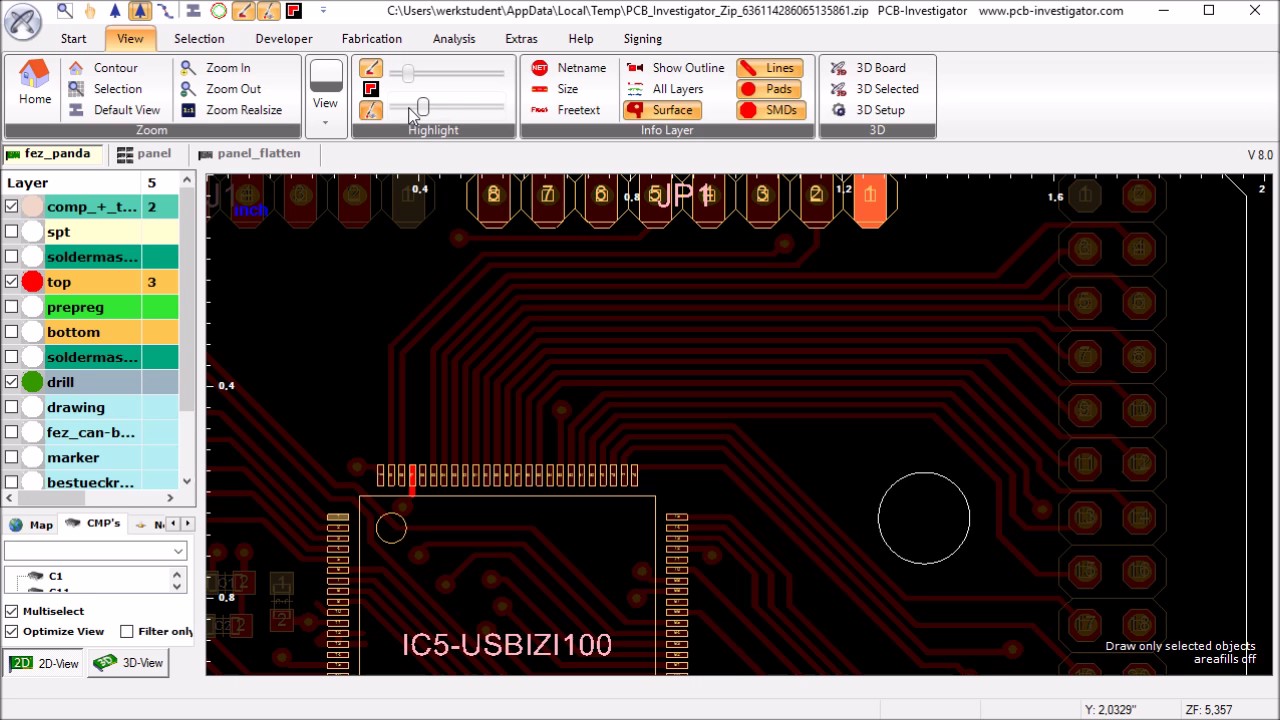
Task: Toggle the SMDs button
Action: tap(769, 110)
